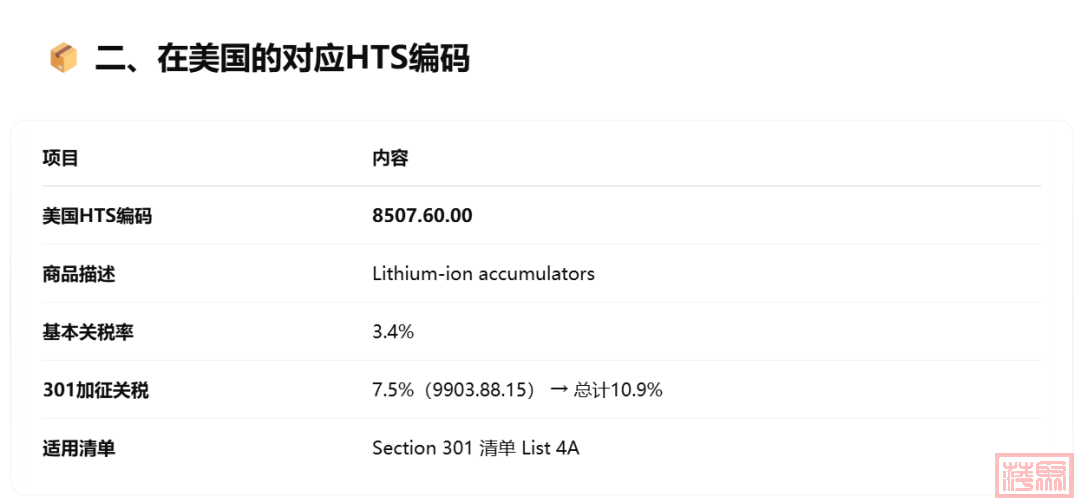Click the 总计10.9% total value
The height and width of the screenshot is (503, 1080).
[618, 391]
